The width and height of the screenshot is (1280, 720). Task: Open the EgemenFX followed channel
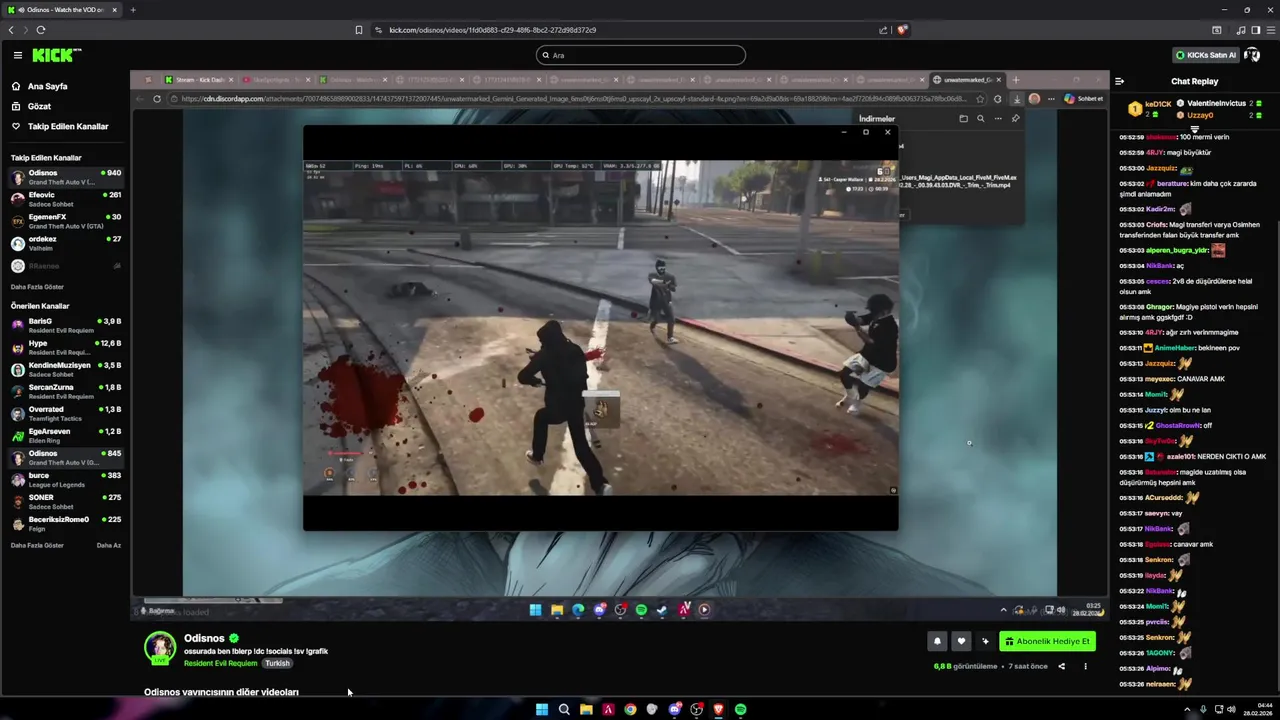click(x=66, y=221)
